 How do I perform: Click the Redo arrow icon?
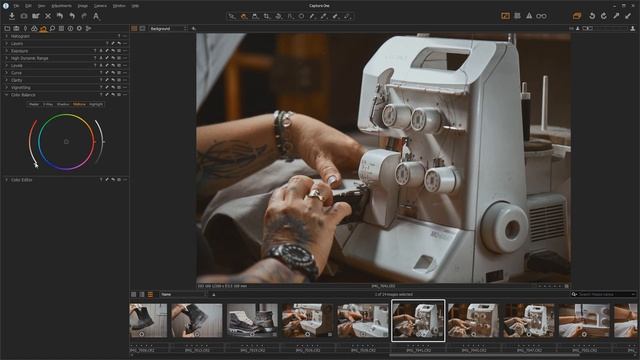[84, 16]
